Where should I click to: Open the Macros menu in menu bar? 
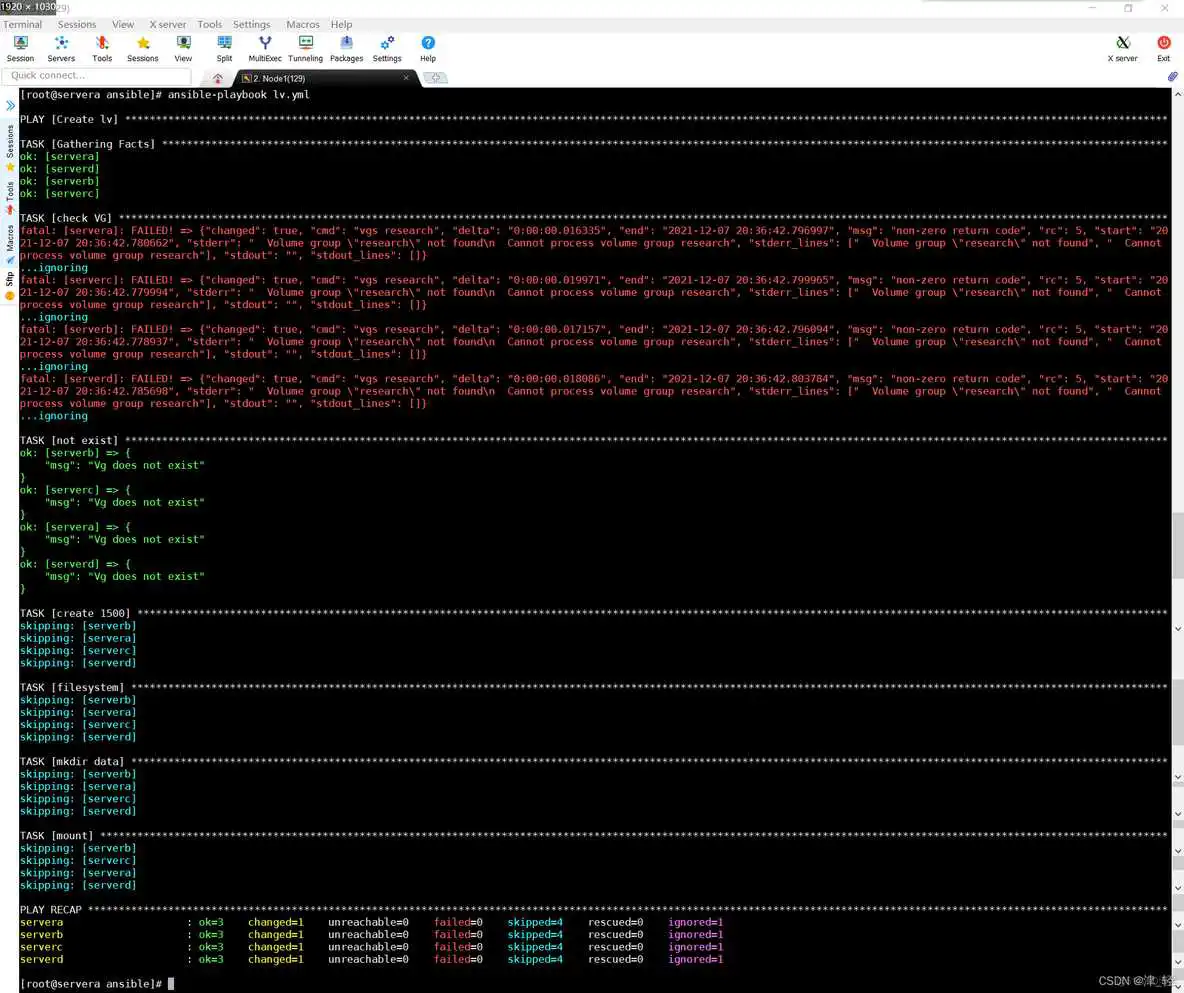(303, 24)
